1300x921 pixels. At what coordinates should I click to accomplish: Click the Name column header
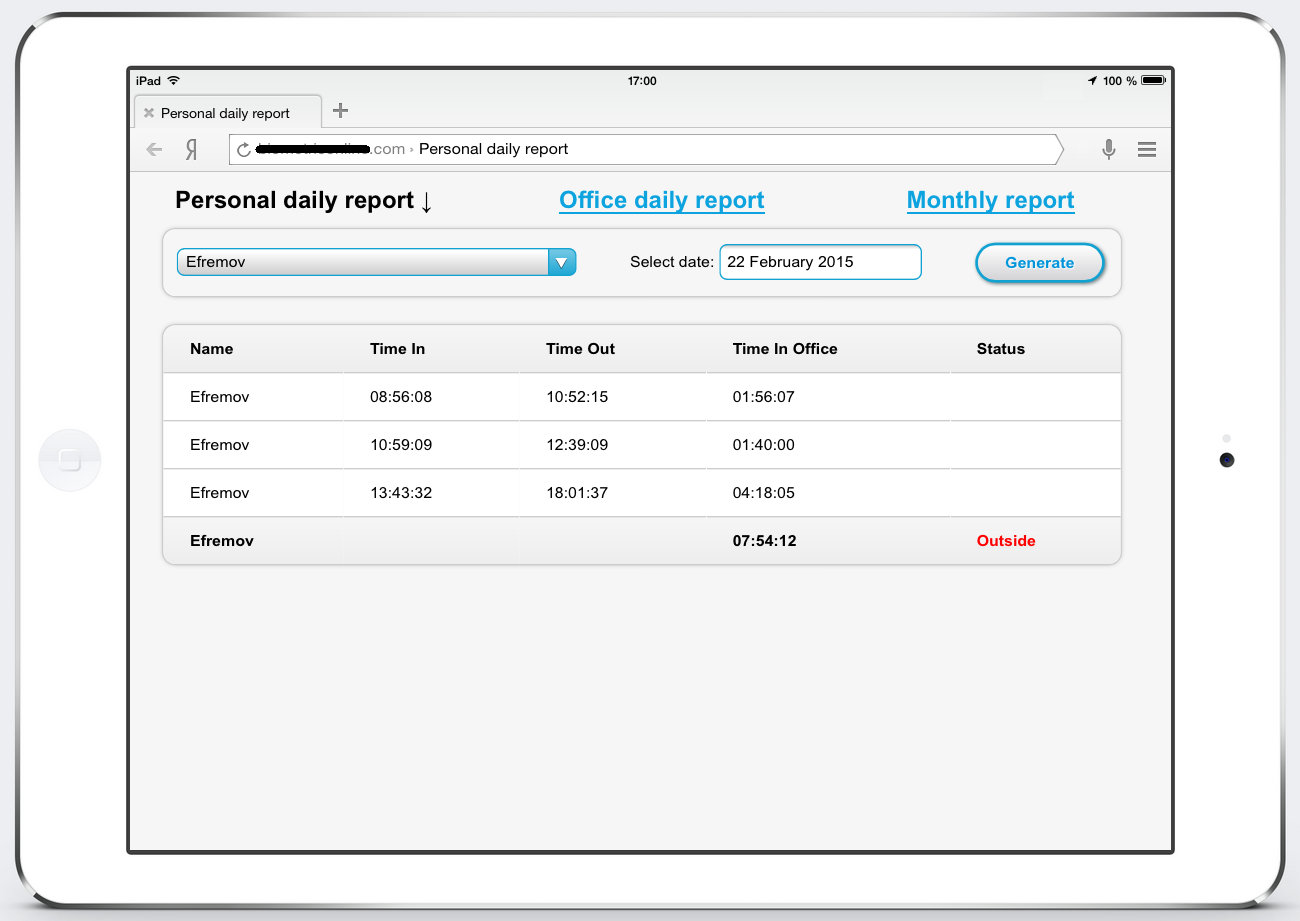[211, 349]
